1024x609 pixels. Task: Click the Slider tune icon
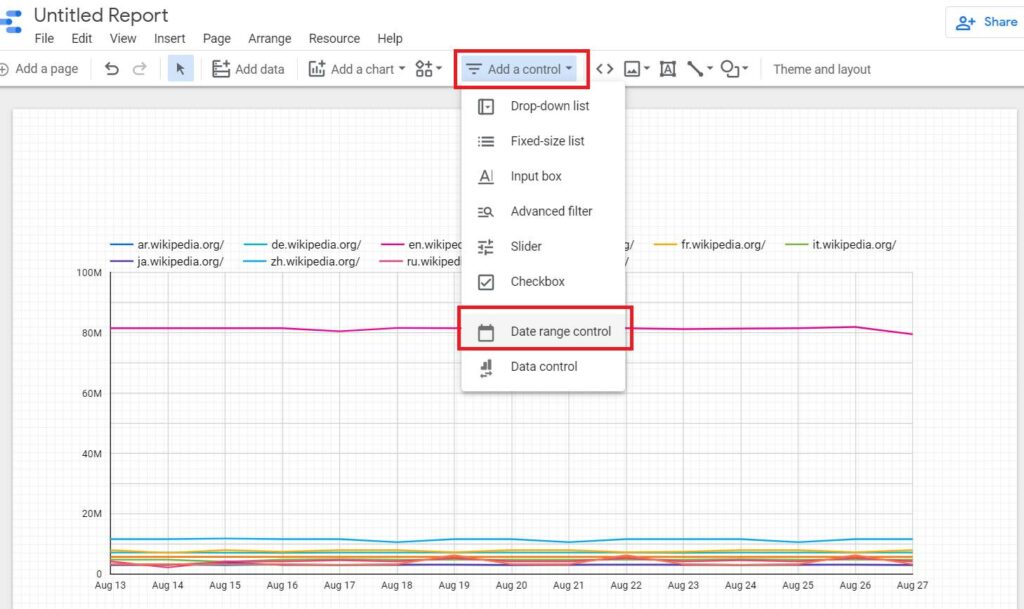click(x=486, y=247)
